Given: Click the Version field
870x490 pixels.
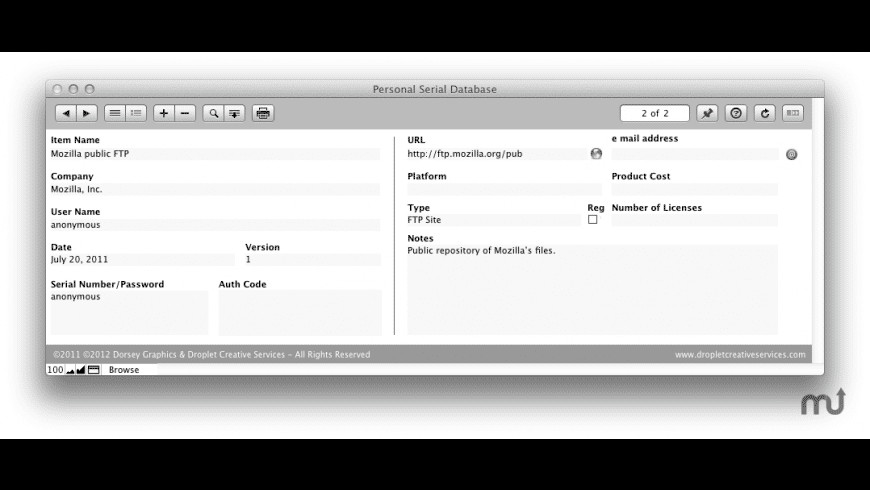Looking at the screenshot, I should 313,260.
